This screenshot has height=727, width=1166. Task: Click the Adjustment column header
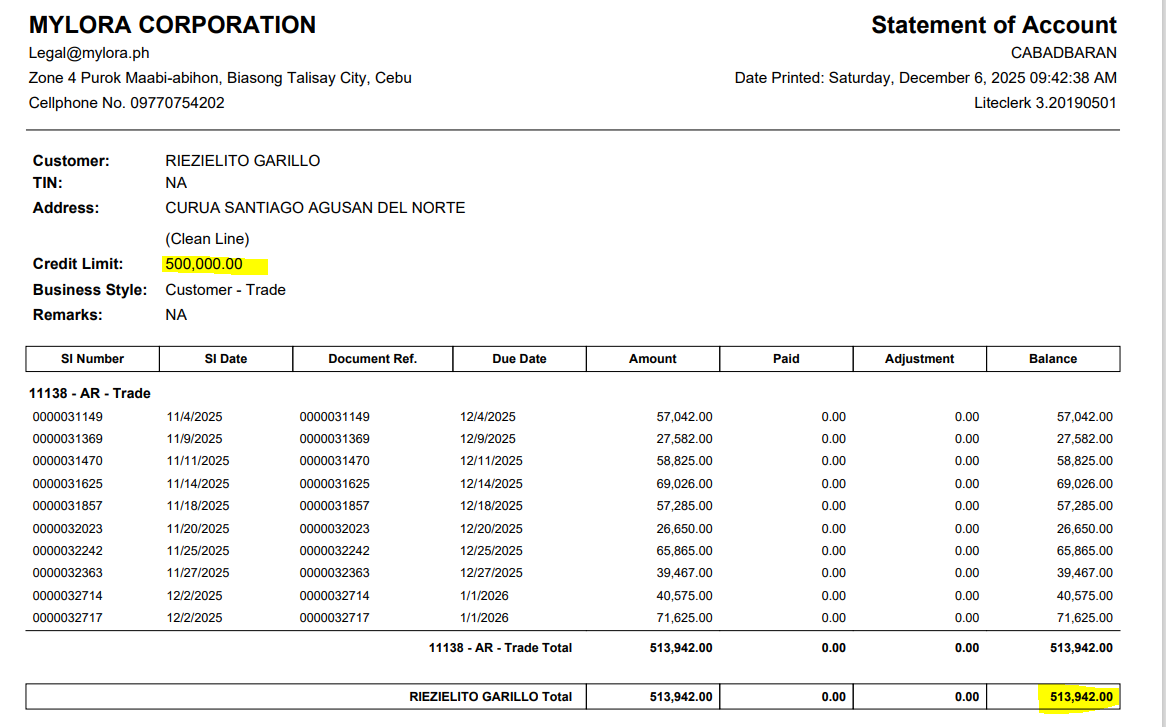[x=919, y=359]
